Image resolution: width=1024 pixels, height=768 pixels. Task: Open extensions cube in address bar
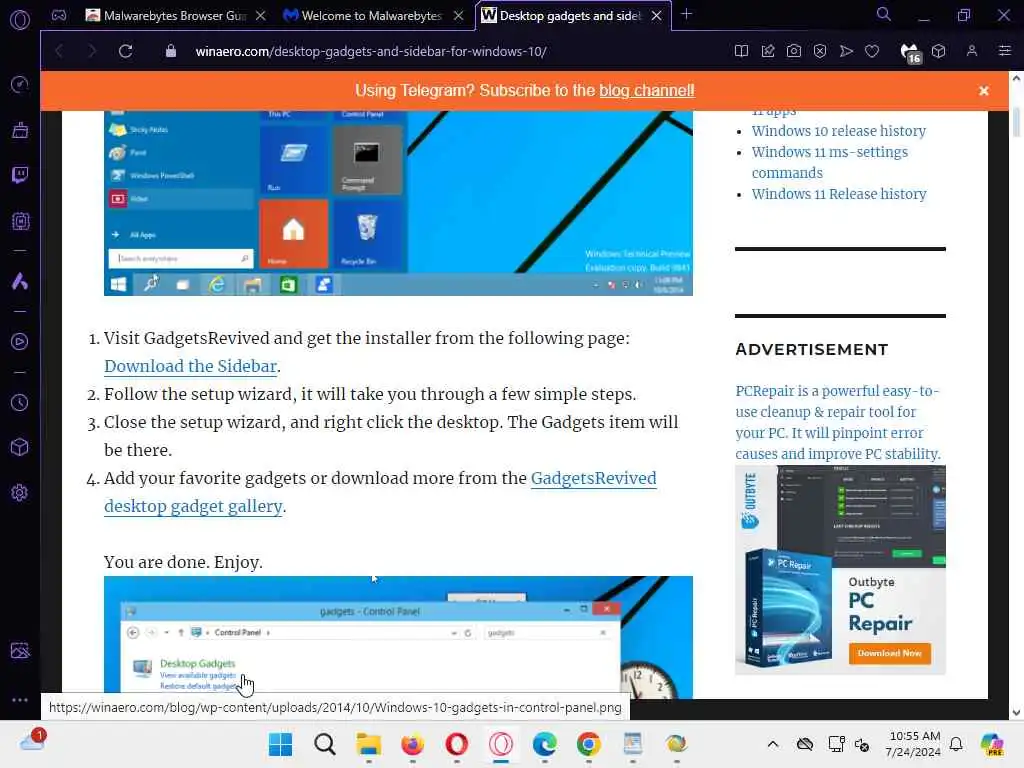pyautogui.click(x=938, y=51)
